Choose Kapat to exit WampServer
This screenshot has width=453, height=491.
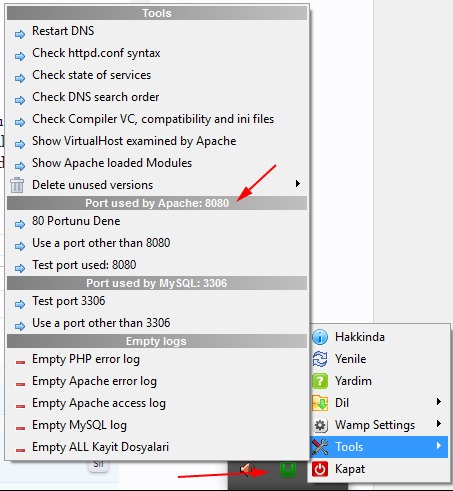point(379,469)
